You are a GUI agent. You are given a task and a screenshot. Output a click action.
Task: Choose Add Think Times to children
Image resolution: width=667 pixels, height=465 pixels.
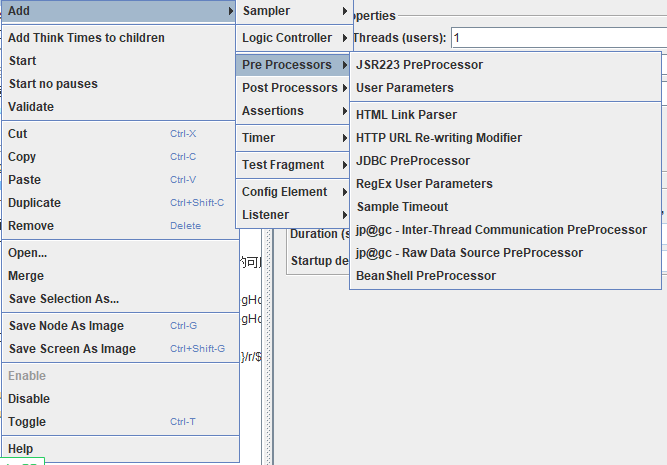tap(120, 38)
